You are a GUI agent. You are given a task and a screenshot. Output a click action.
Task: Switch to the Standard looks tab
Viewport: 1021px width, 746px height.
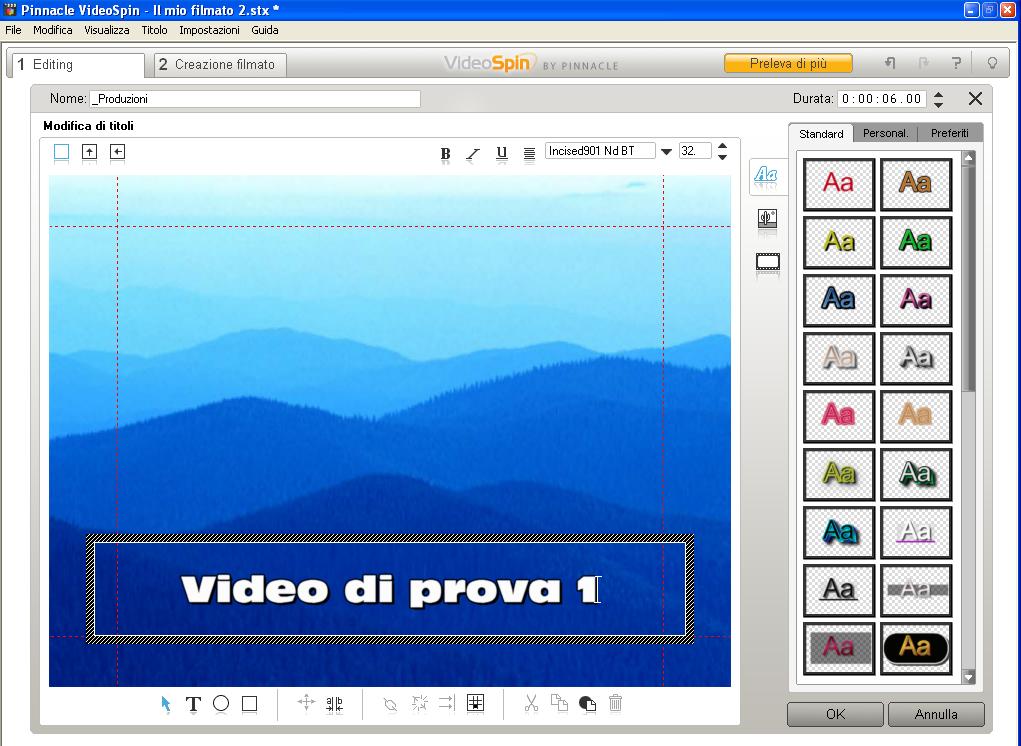[820, 133]
